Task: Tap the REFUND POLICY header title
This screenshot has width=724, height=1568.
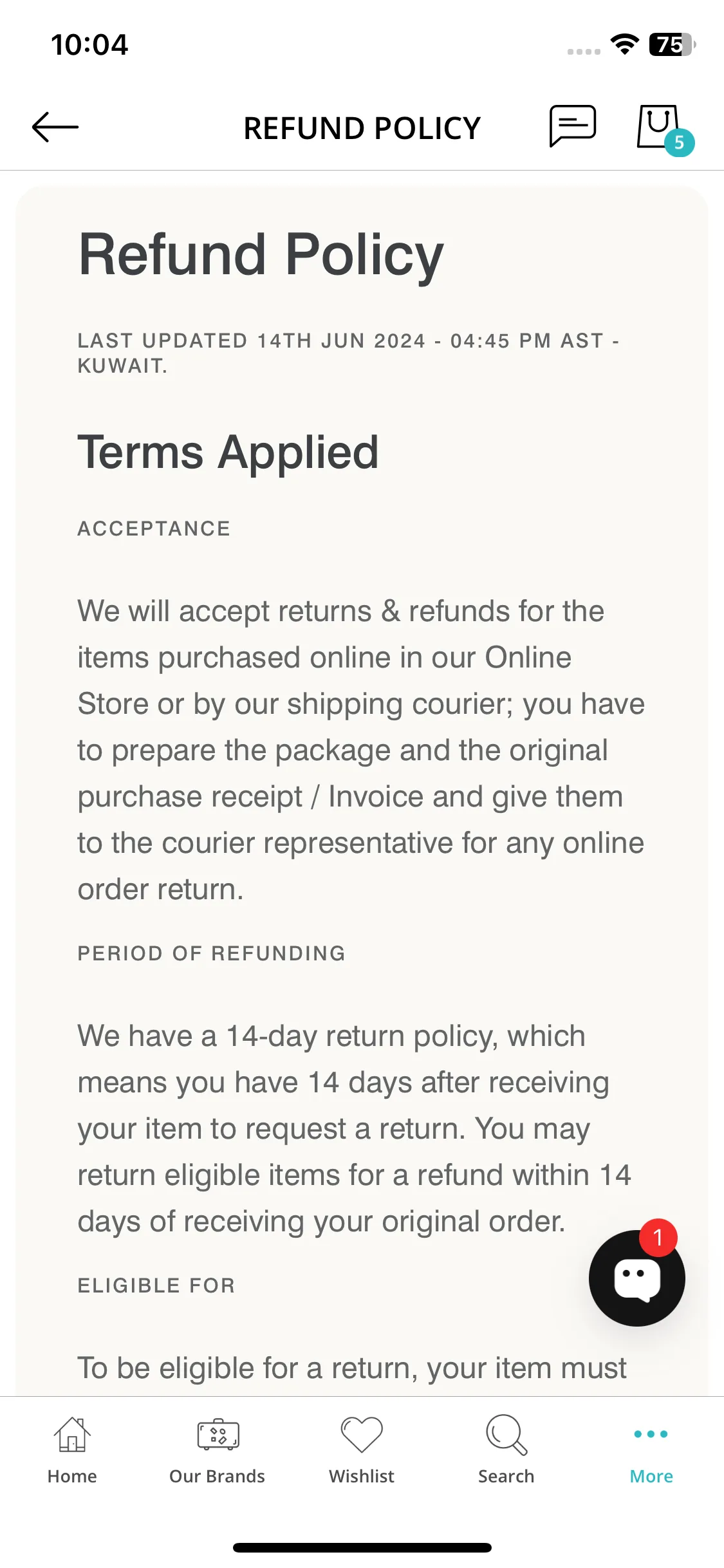Action: (x=362, y=128)
